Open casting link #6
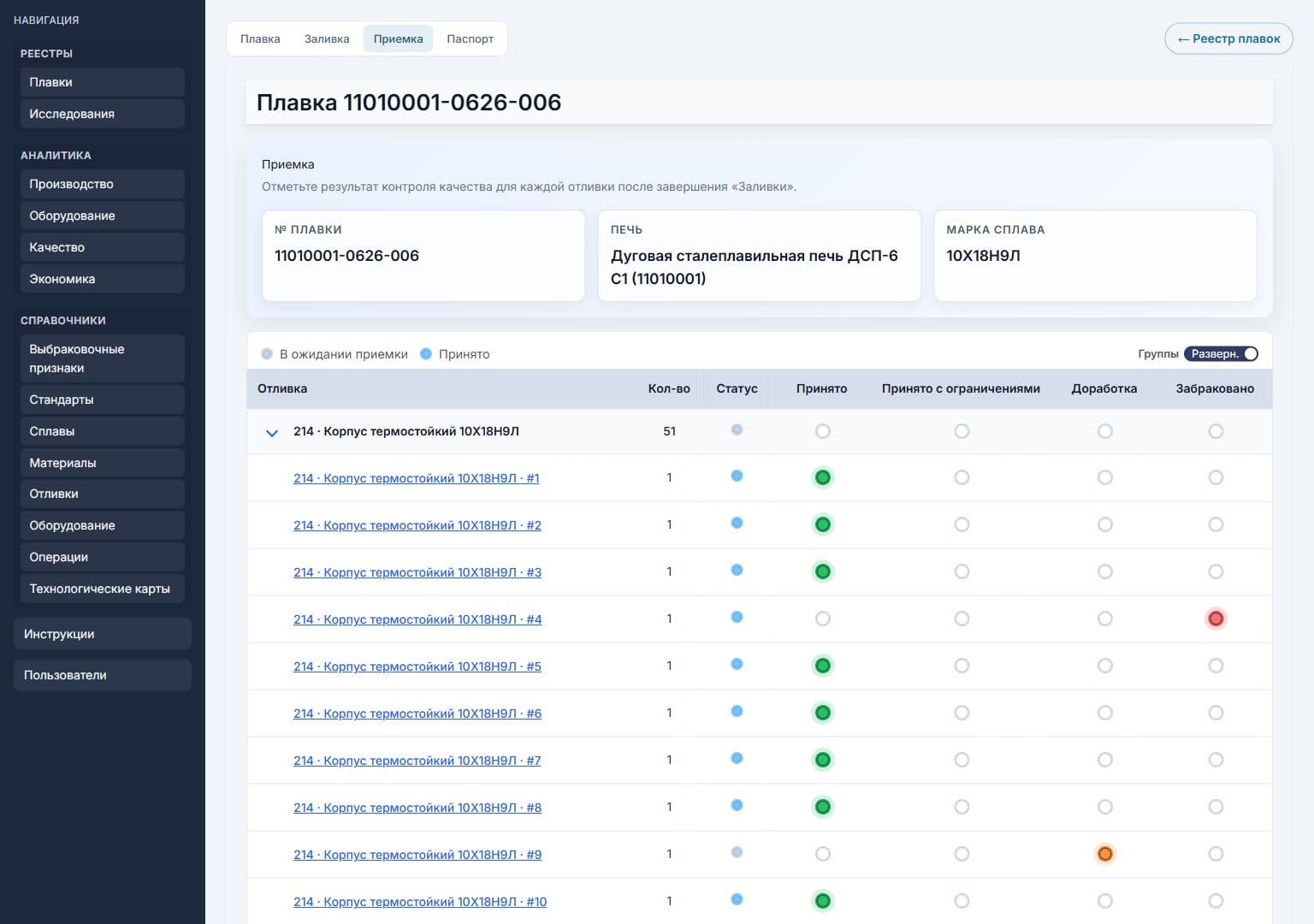 pyautogui.click(x=417, y=714)
